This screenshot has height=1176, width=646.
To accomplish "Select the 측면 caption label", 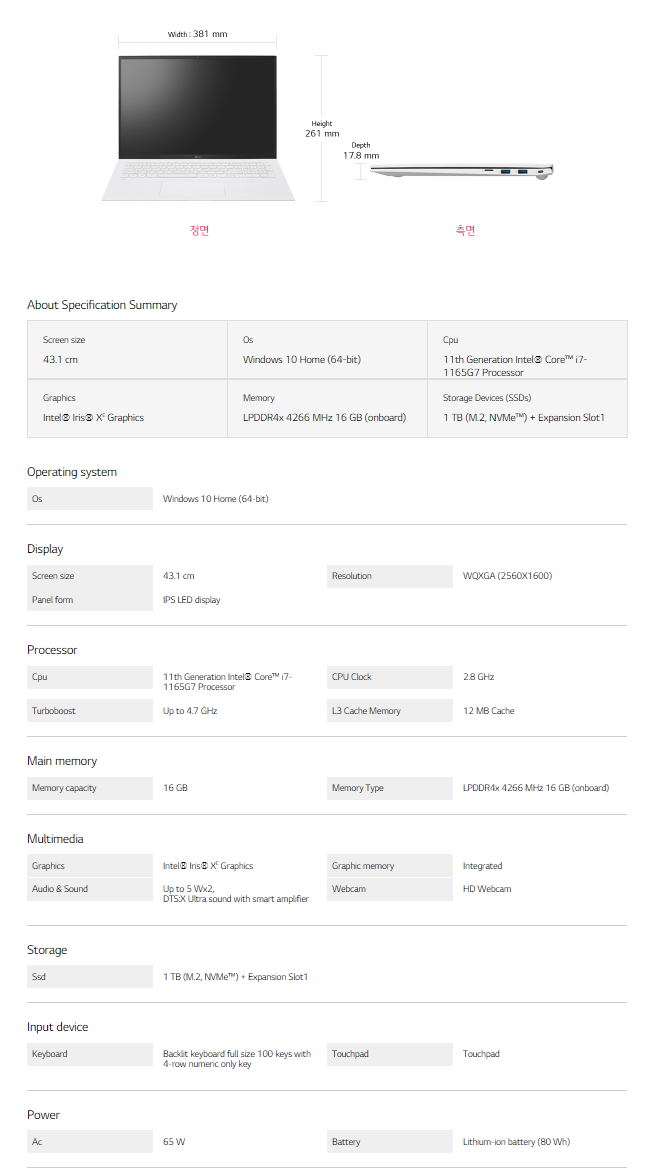I will click(x=465, y=230).
